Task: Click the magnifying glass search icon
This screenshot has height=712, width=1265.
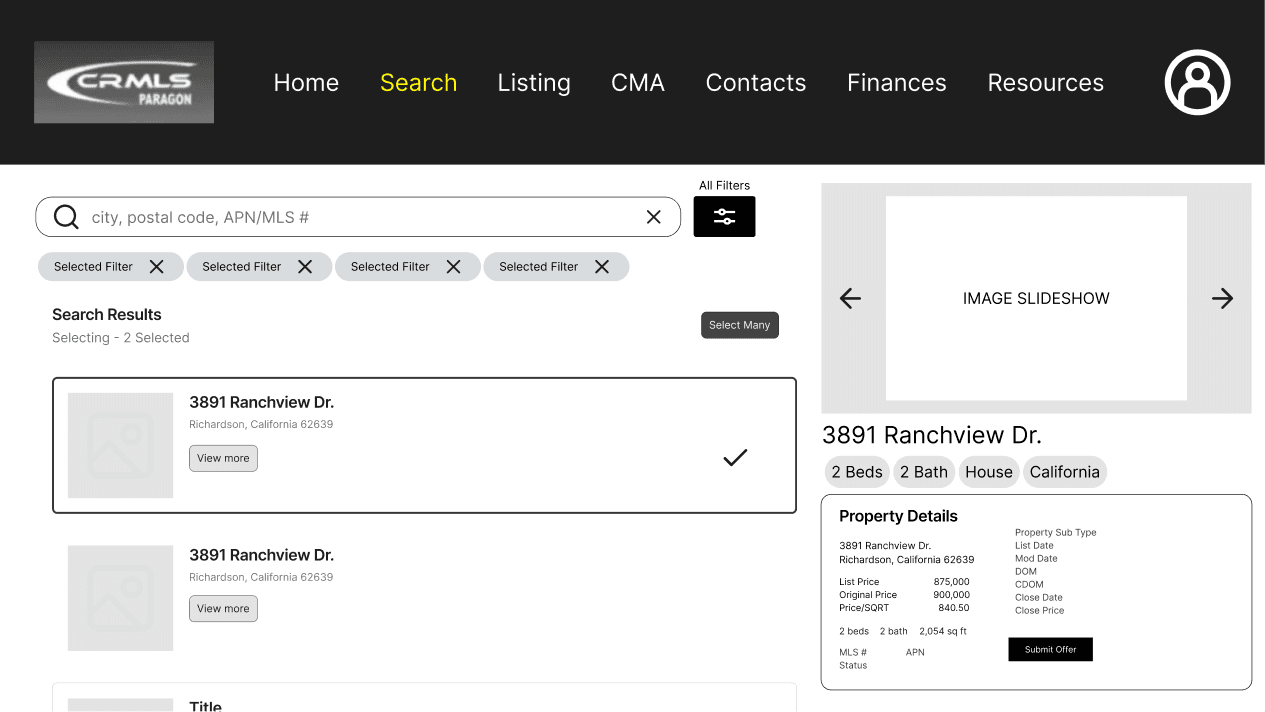Action: coord(66,217)
